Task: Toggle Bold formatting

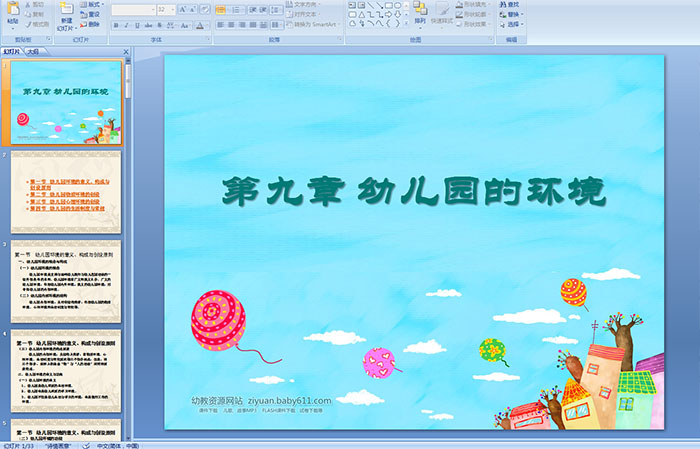Action: tap(116, 25)
